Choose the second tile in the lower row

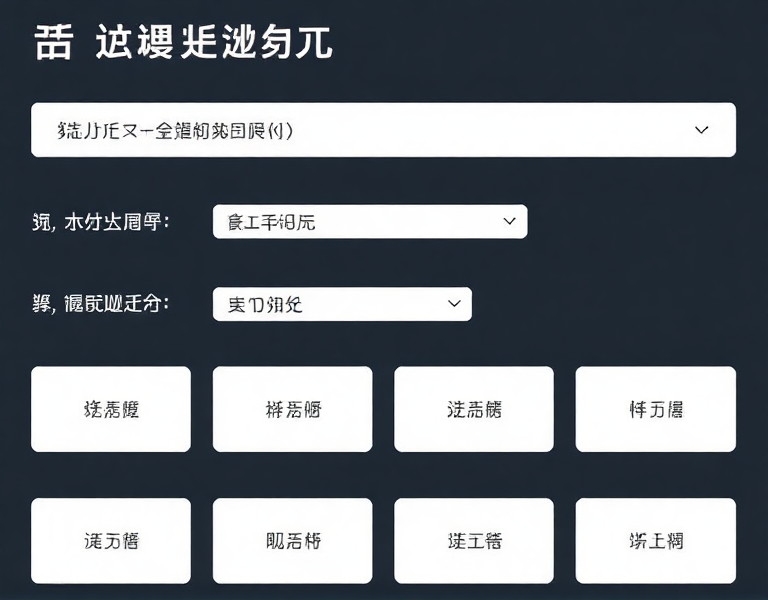tap(292, 541)
